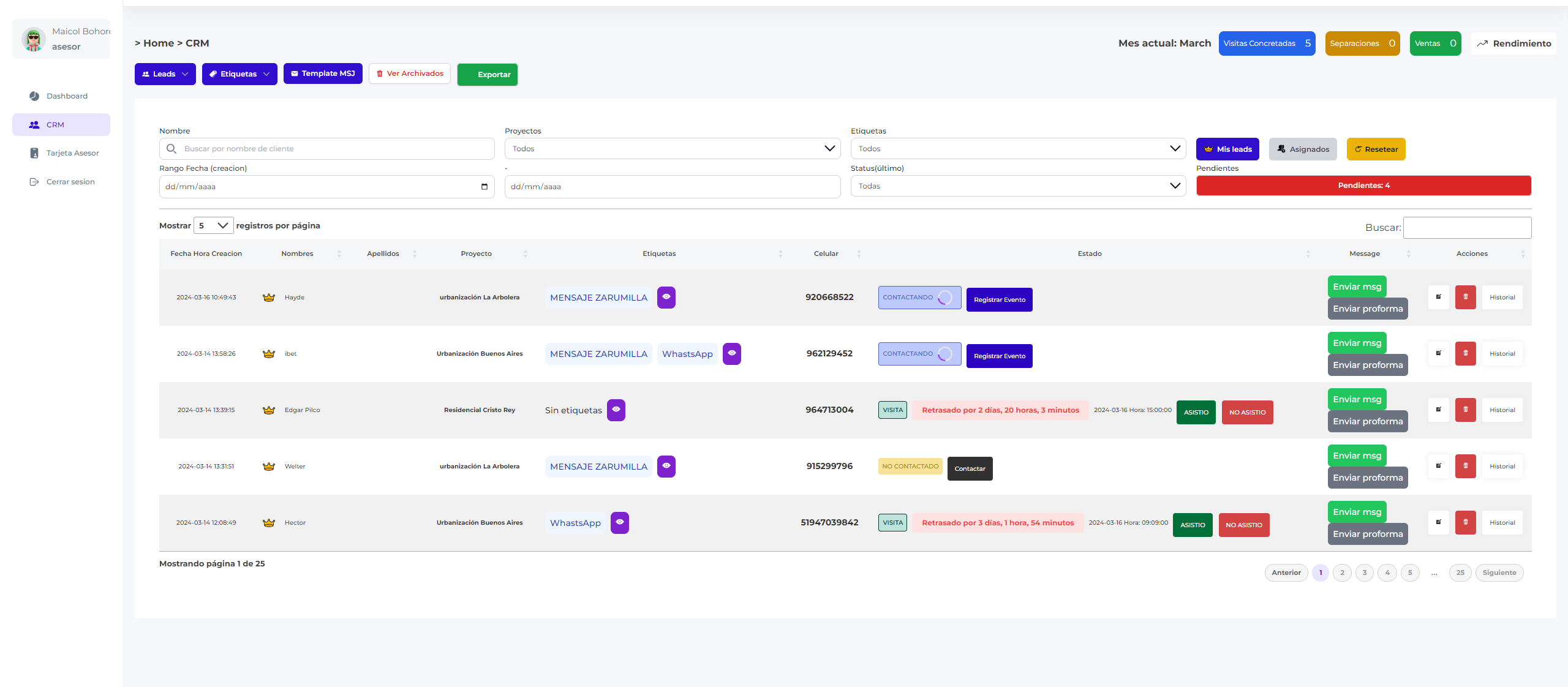The width and height of the screenshot is (1568, 687).
Task: Change the records per page selector
Action: (x=213, y=225)
